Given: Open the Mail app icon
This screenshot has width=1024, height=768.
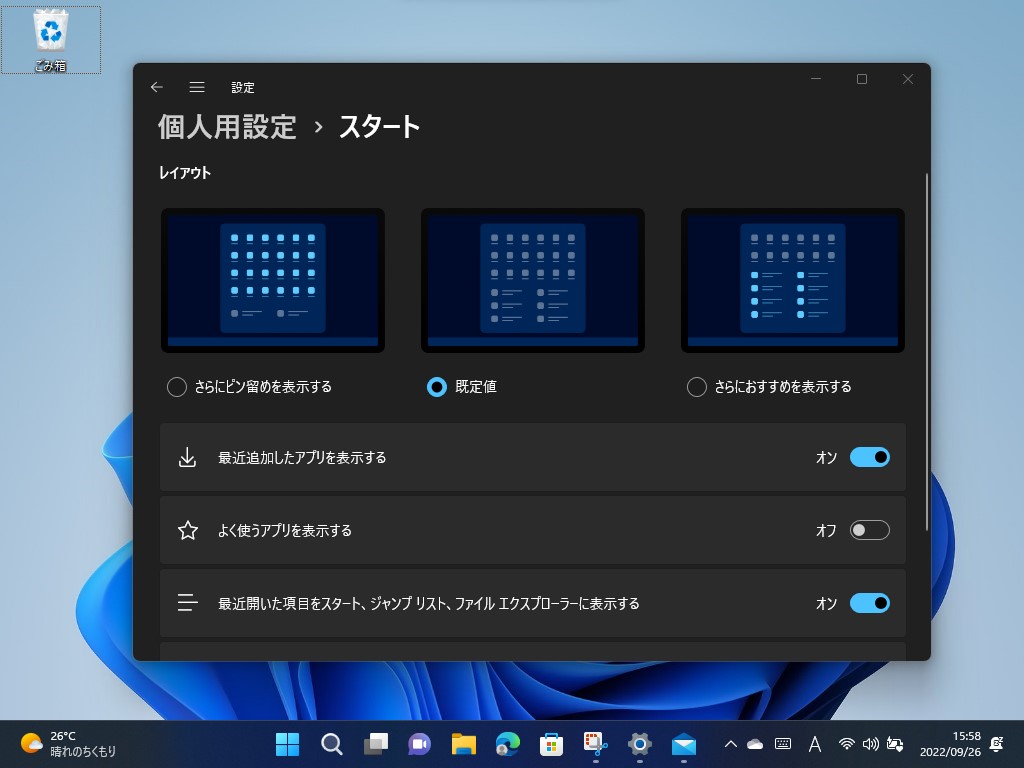Looking at the screenshot, I should (x=684, y=744).
